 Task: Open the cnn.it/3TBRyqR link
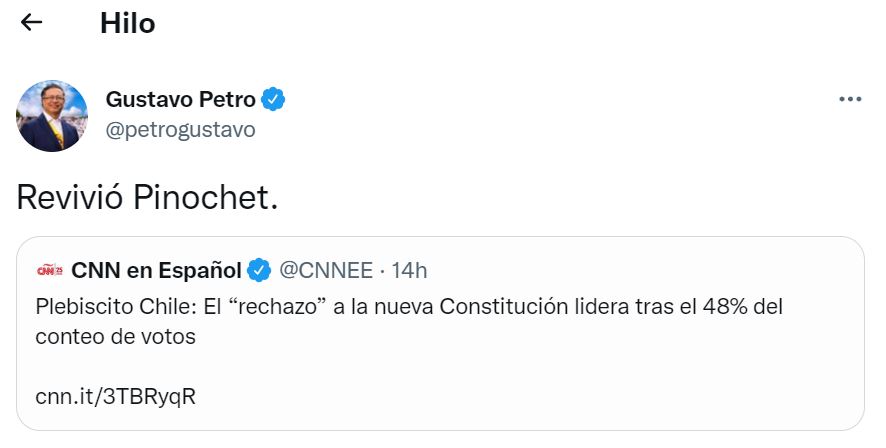point(116,396)
